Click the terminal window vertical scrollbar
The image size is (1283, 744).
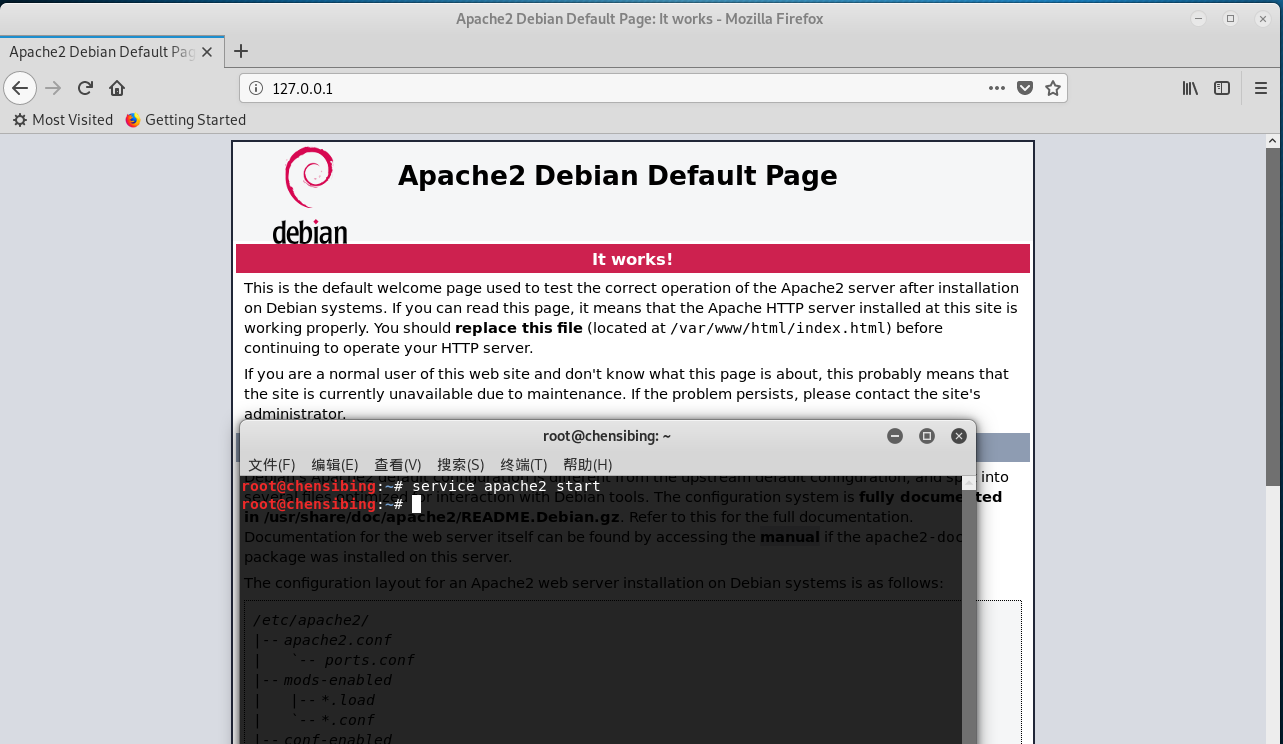pyautogui.click(x=968, y=610)
